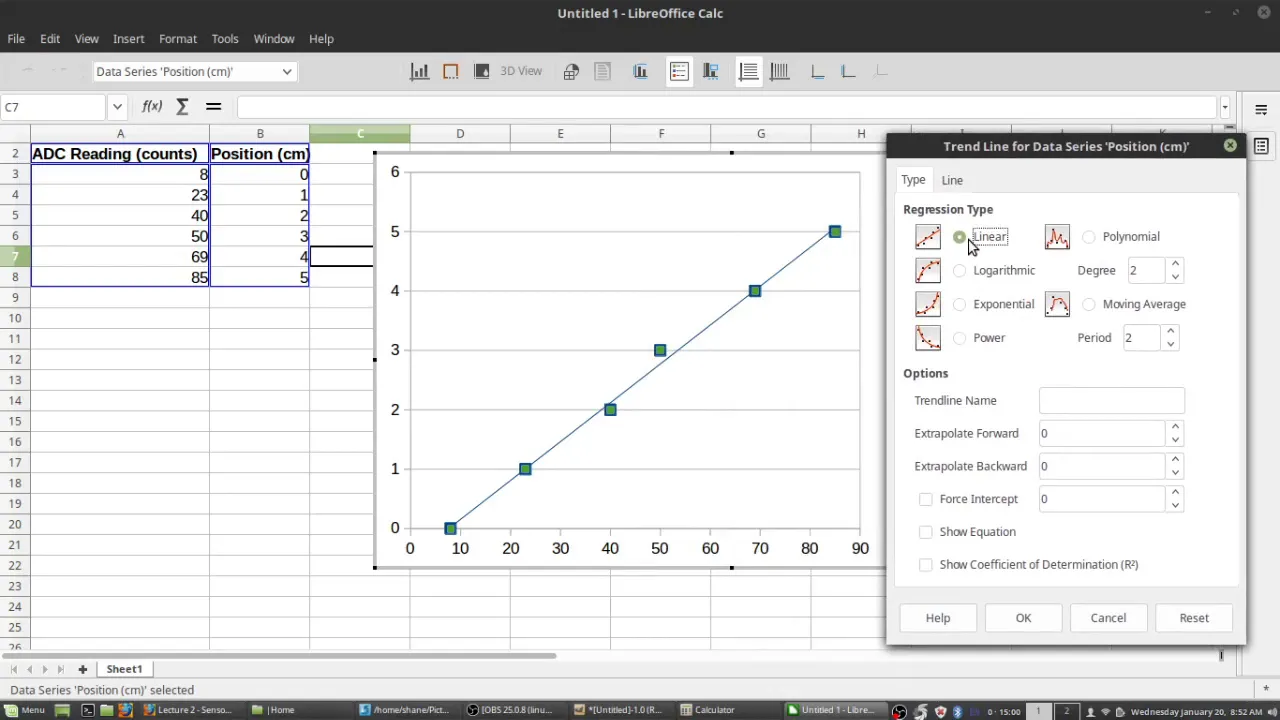
Task: Decrease the polynomial Degree value
Action: [x=1175, y=277]
